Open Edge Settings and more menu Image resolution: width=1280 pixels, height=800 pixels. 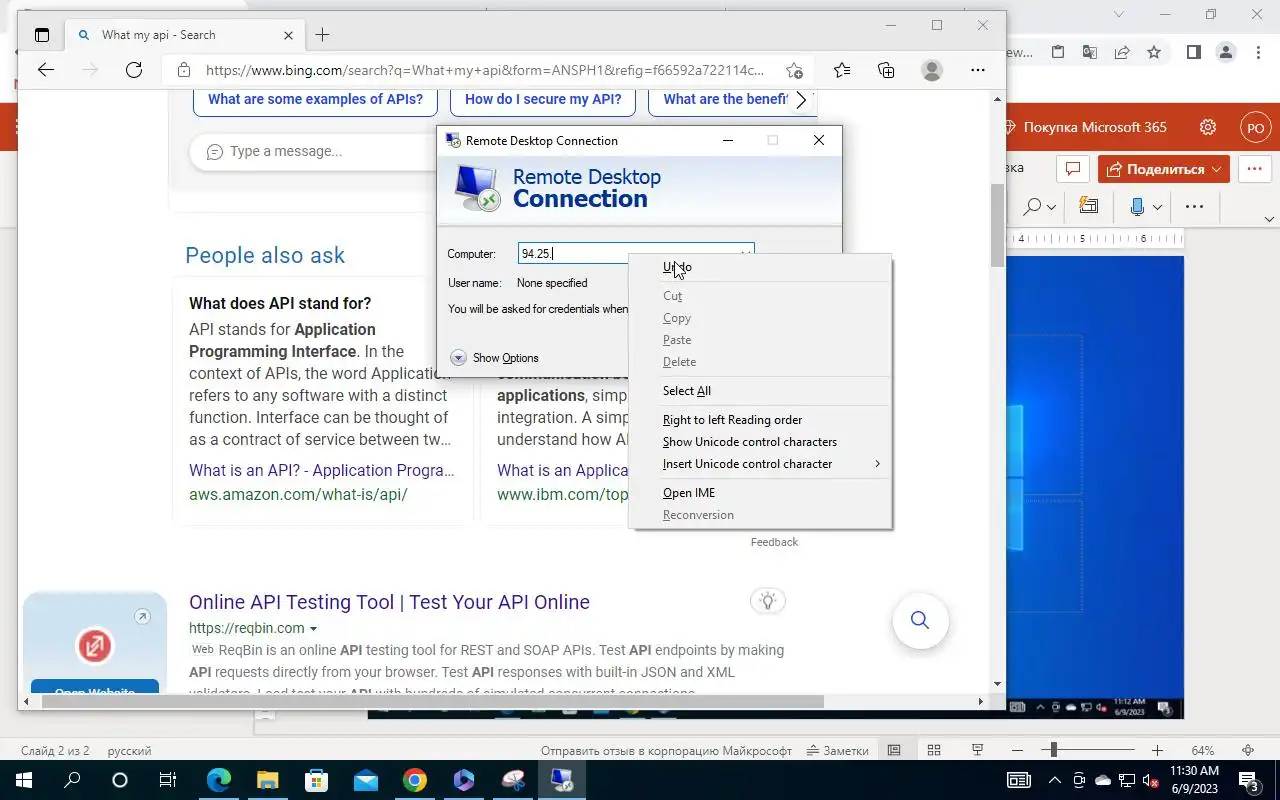pyautogui.click(x=978, y=70)
